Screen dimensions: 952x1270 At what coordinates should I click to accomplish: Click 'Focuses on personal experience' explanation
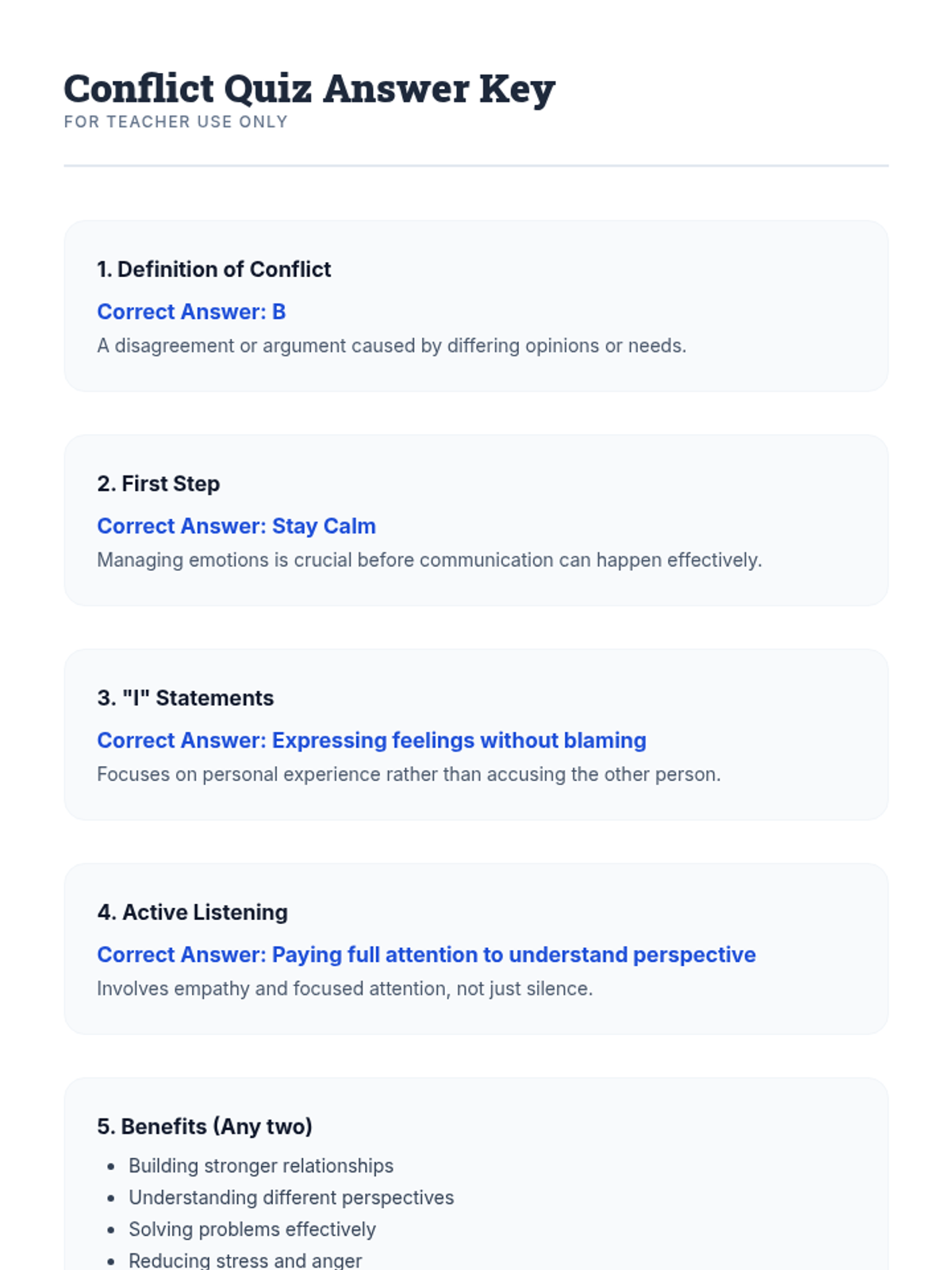(409, 775)
